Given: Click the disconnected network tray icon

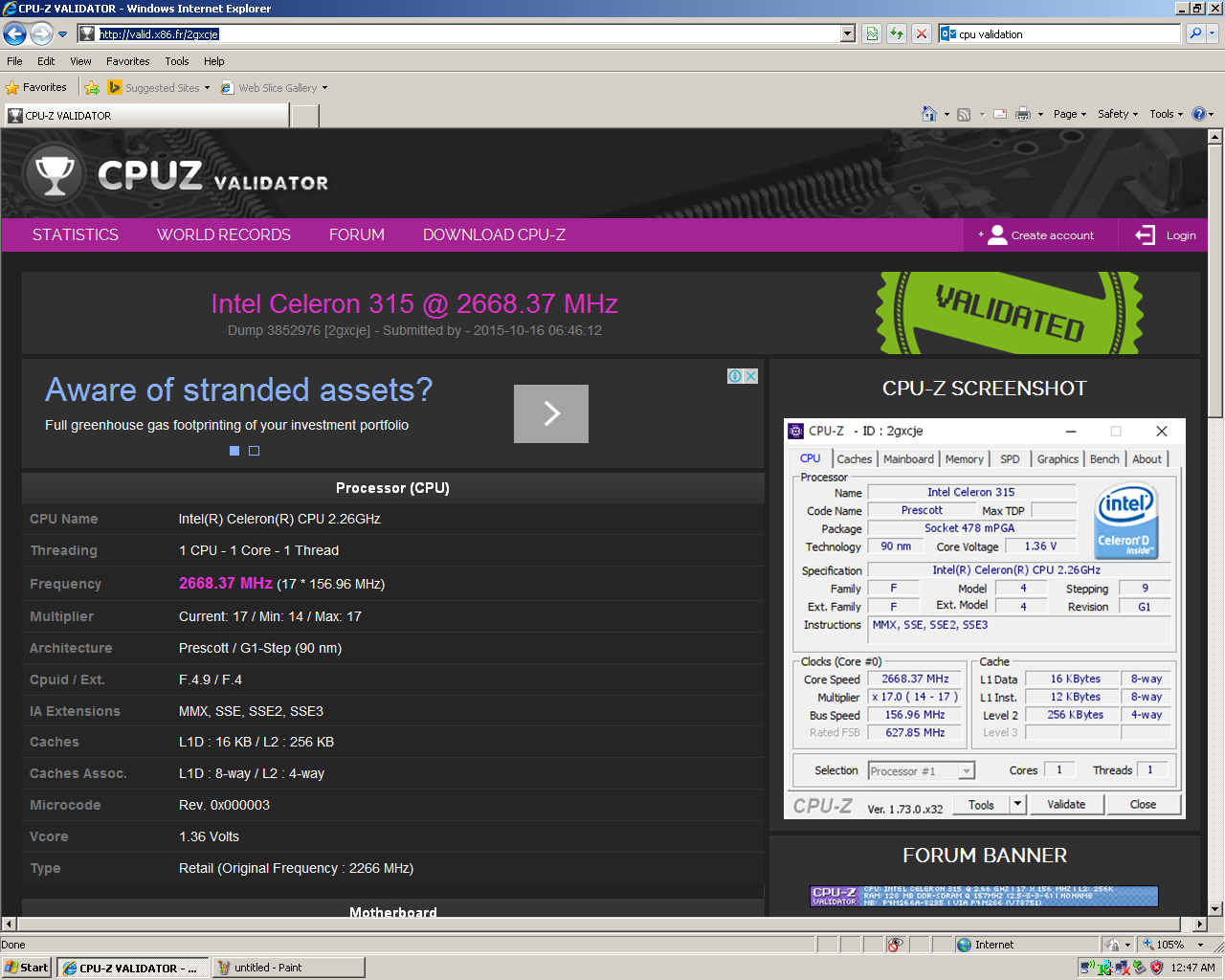Looking at the screenshot, I should [x=1123, y=968].
